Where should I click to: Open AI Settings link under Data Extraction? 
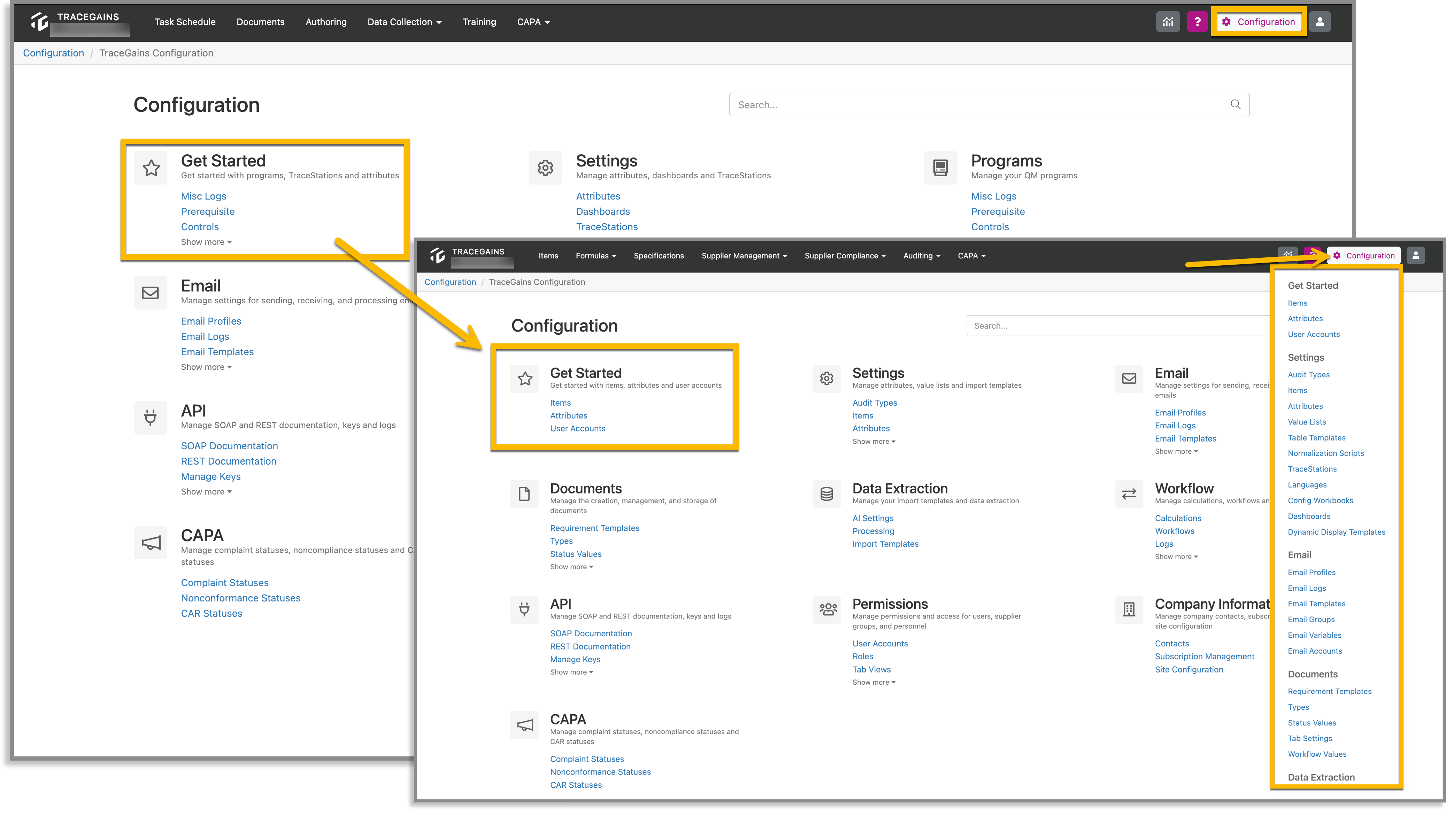(873, 518)
